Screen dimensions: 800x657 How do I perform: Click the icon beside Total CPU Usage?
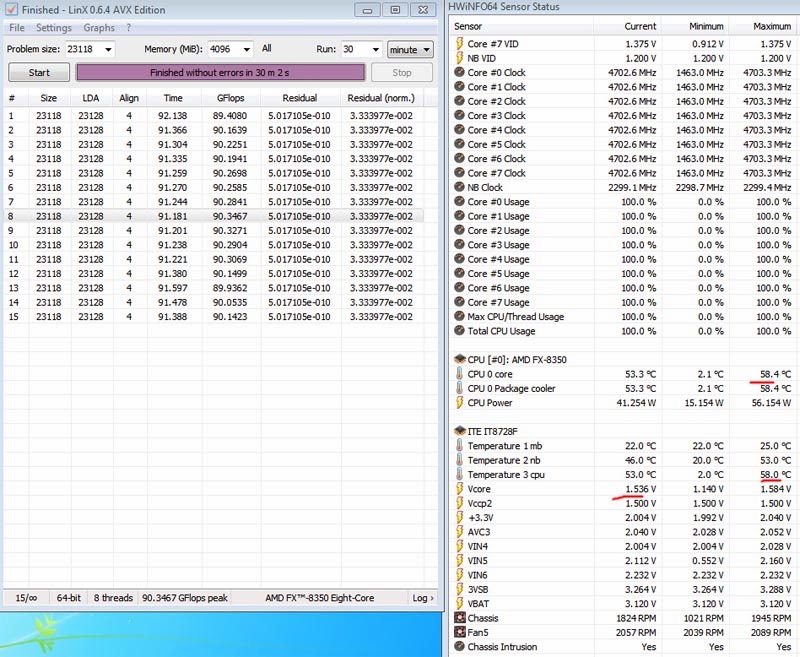click(460, 331)
